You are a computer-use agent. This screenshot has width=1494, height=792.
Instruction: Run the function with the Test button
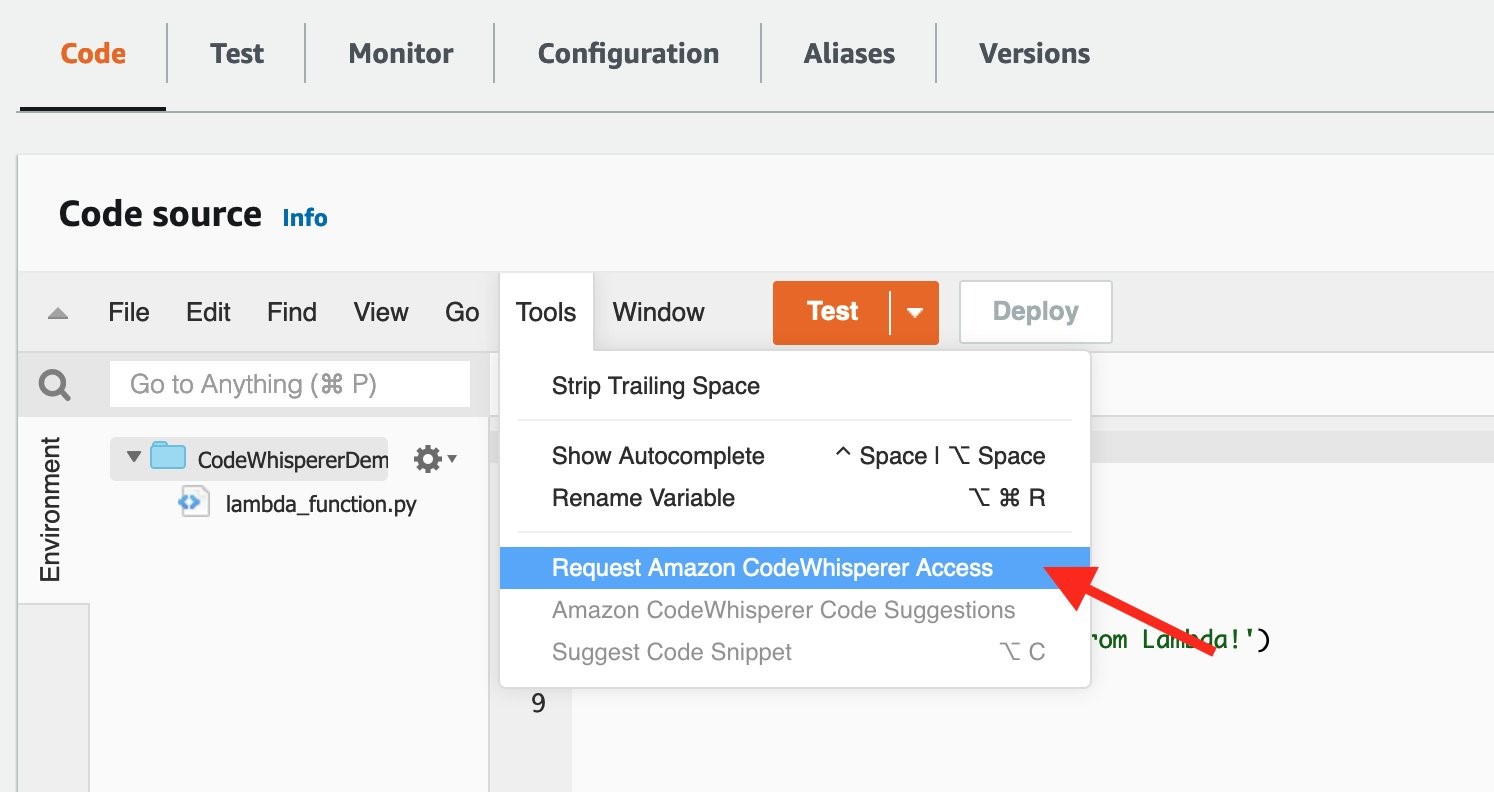click(x=832, y=312)
